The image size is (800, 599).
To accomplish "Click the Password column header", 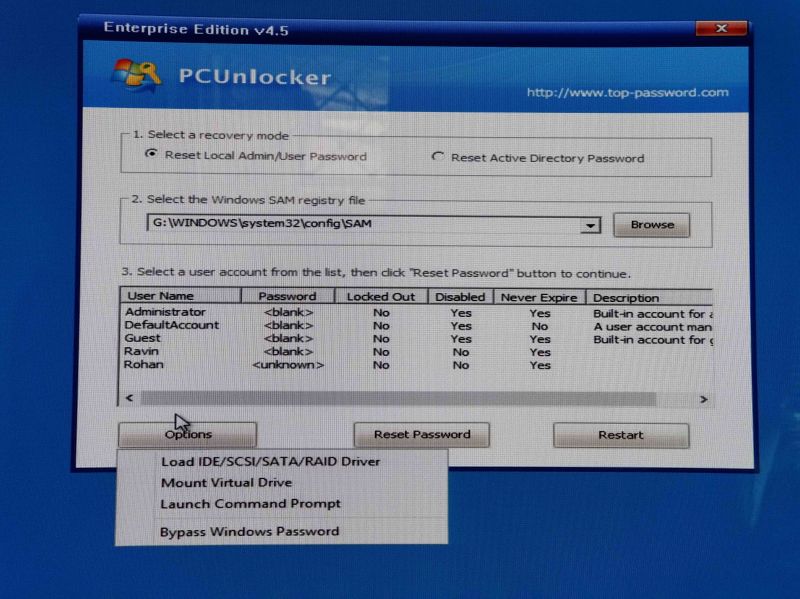I will [287, 296].
